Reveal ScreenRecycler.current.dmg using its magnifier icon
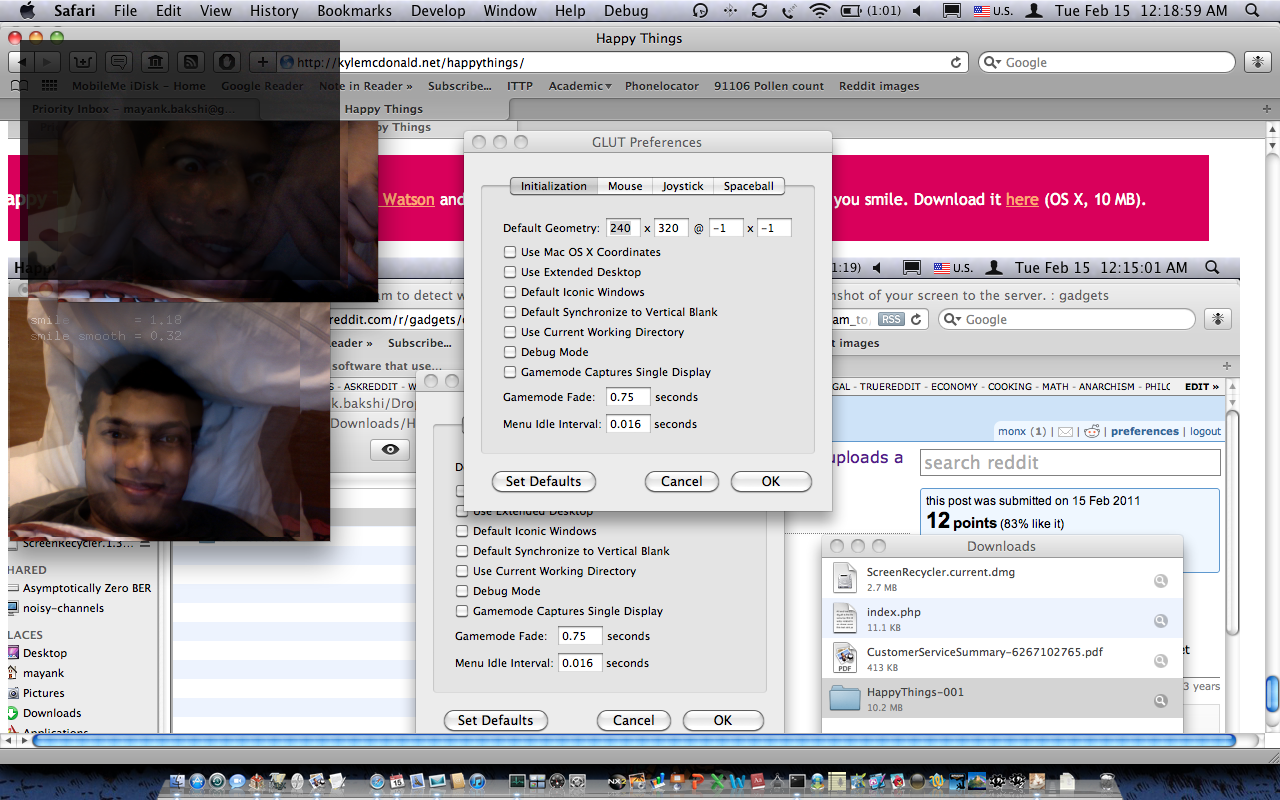The width and height of the screenshot is (1280, 800). 1160,581
